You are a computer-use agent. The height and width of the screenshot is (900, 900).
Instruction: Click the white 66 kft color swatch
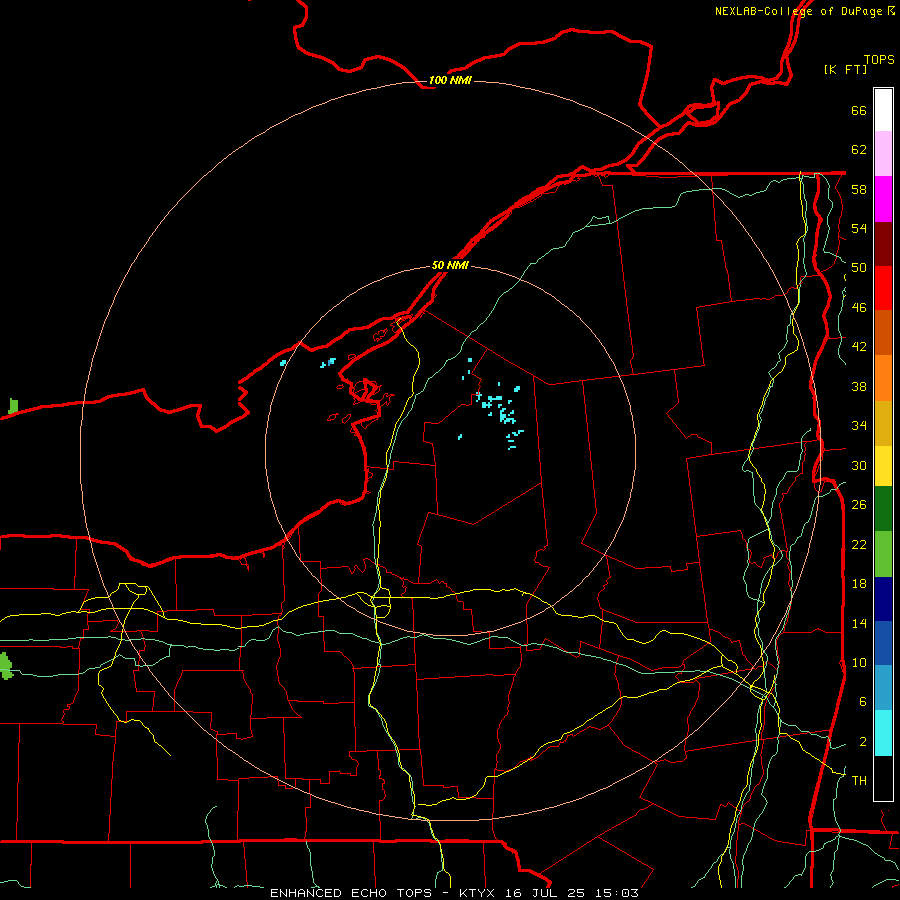click(883, 110)
